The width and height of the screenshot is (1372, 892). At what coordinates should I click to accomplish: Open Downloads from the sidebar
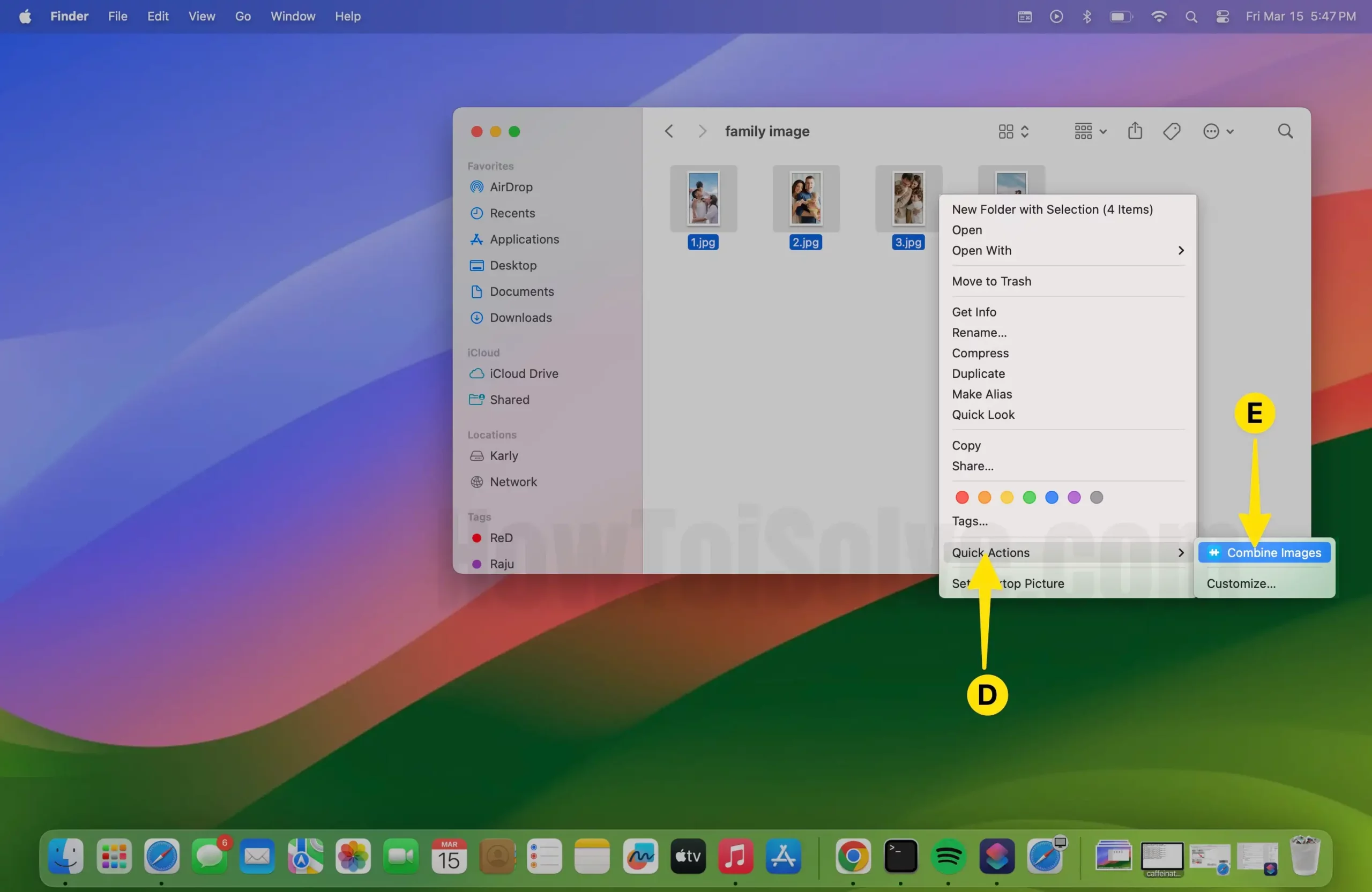click(x=511, y=318)
